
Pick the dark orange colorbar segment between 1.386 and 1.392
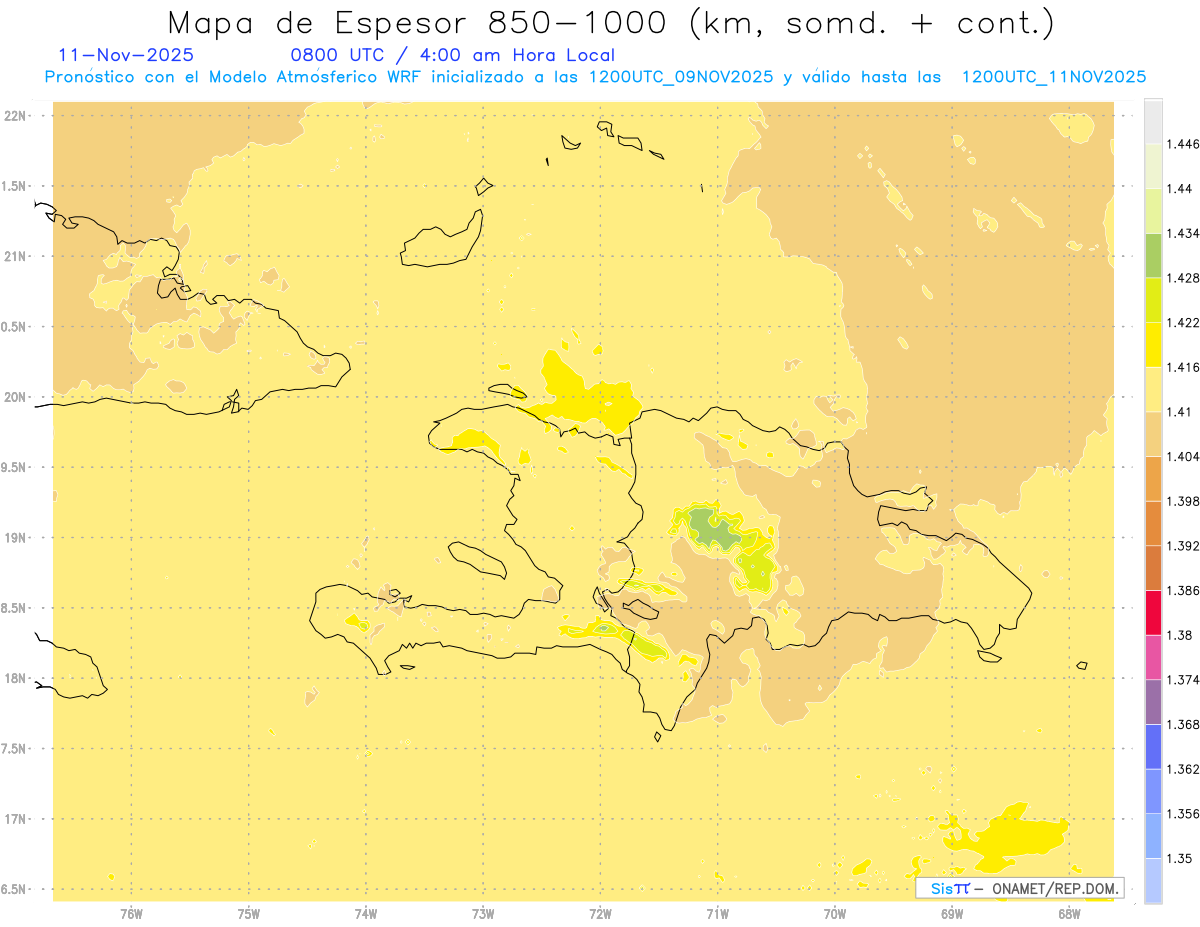(x=1153, y=568)
